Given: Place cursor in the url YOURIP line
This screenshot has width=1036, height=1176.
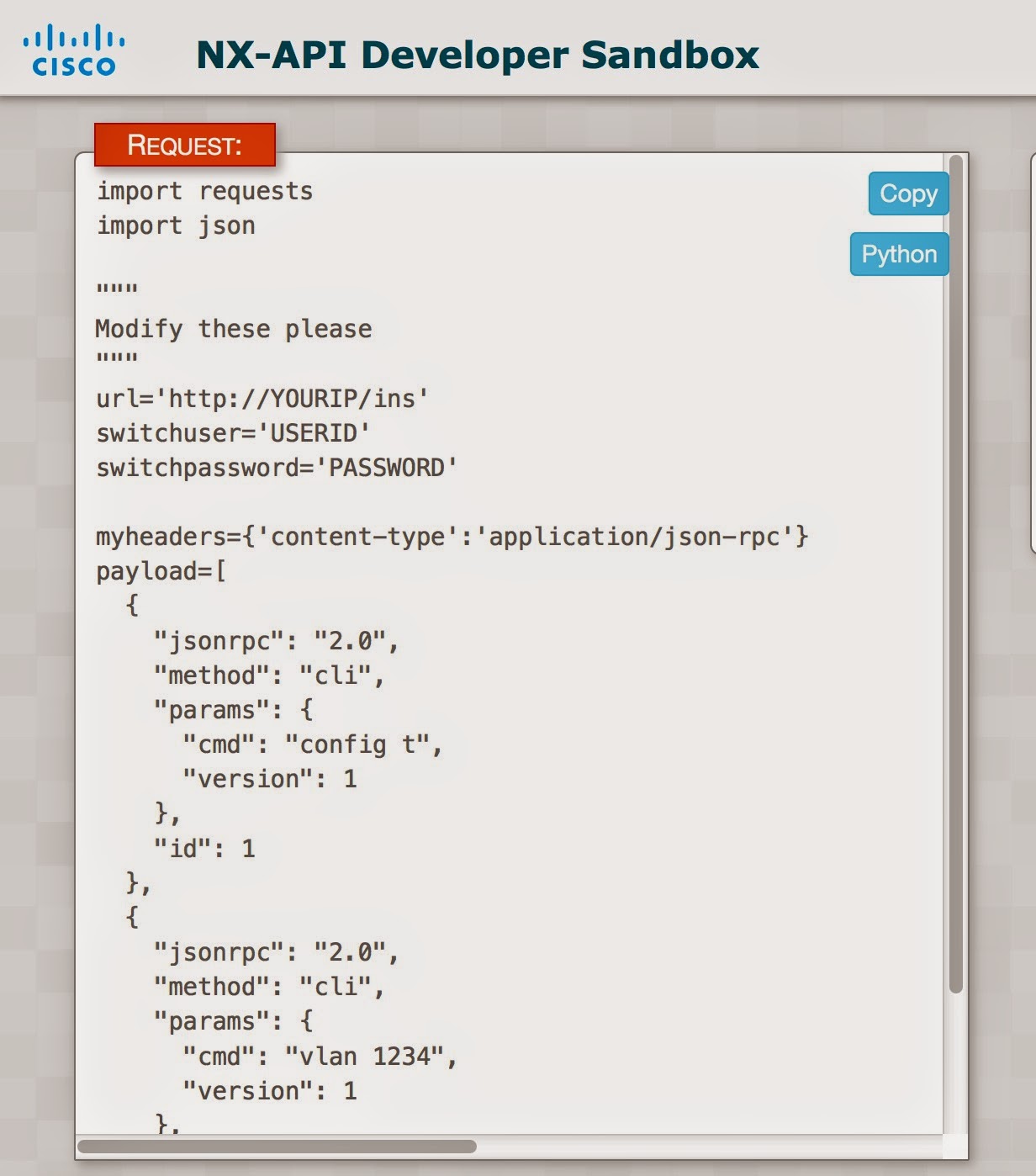Looking at the screenshot, I should tap(262, 398).
